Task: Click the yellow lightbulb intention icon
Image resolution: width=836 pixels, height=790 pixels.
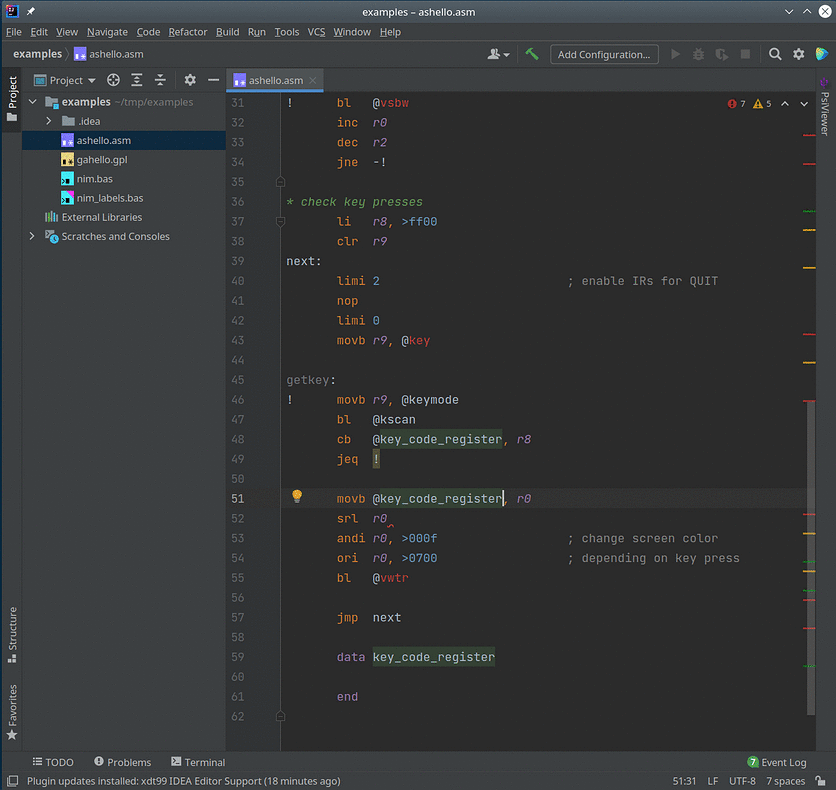Action: click(x=297, y=497)
